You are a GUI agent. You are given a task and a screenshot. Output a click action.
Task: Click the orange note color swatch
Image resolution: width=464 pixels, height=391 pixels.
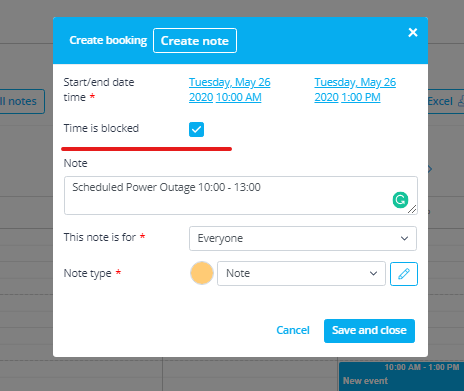(x=202, y=273)
